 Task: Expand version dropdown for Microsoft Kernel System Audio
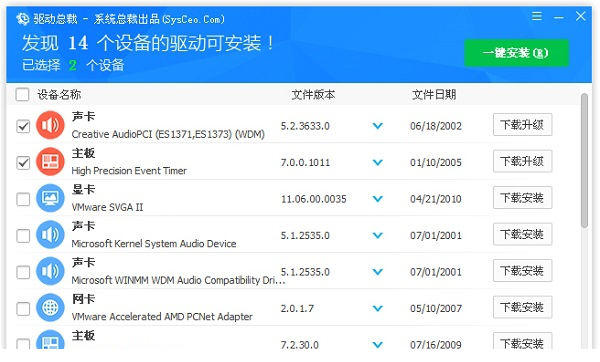pos(378,235)
